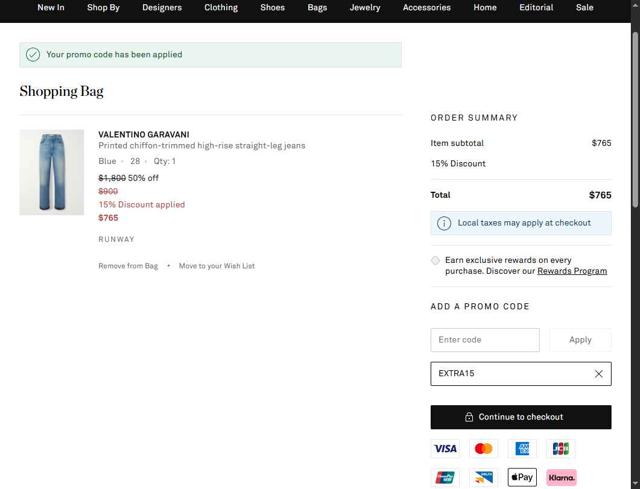Remove the EXTRA15 promo code with X
The image size is (640, 489).
(x=598, y=374)
